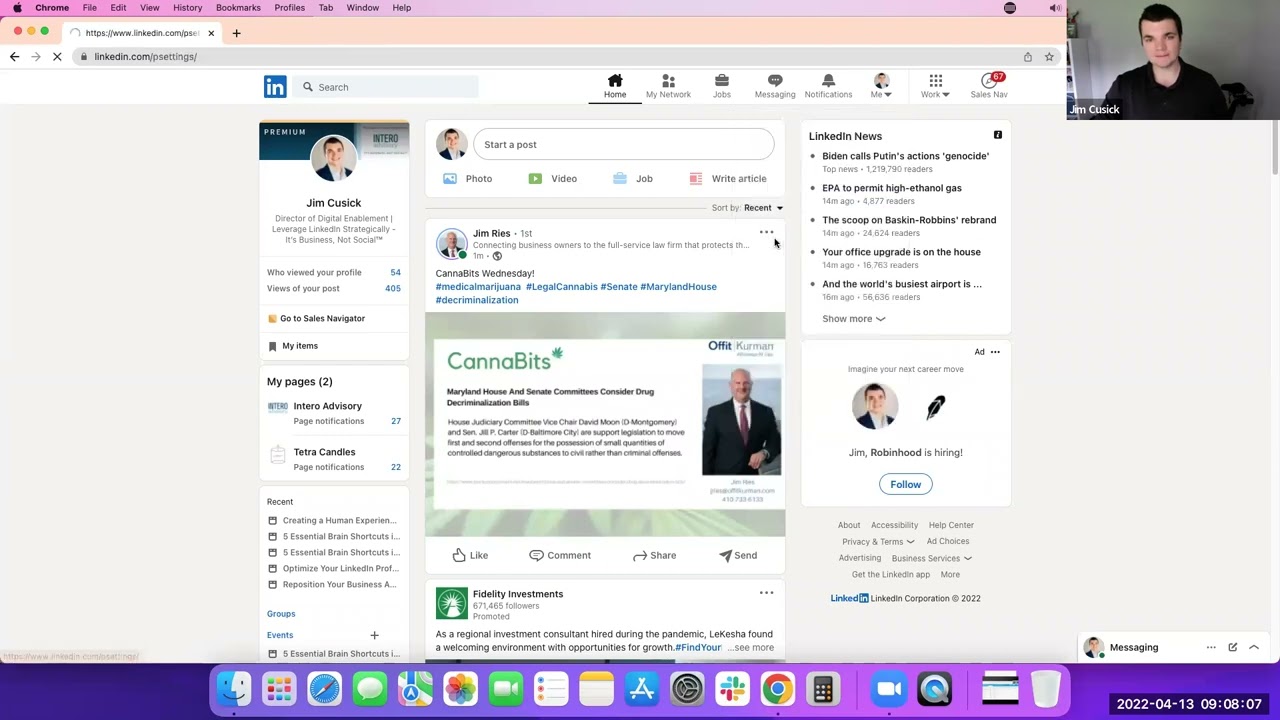Choose Write article under start a post
This screenshot has height=720, width=1280.
click(x=728, y=179)
